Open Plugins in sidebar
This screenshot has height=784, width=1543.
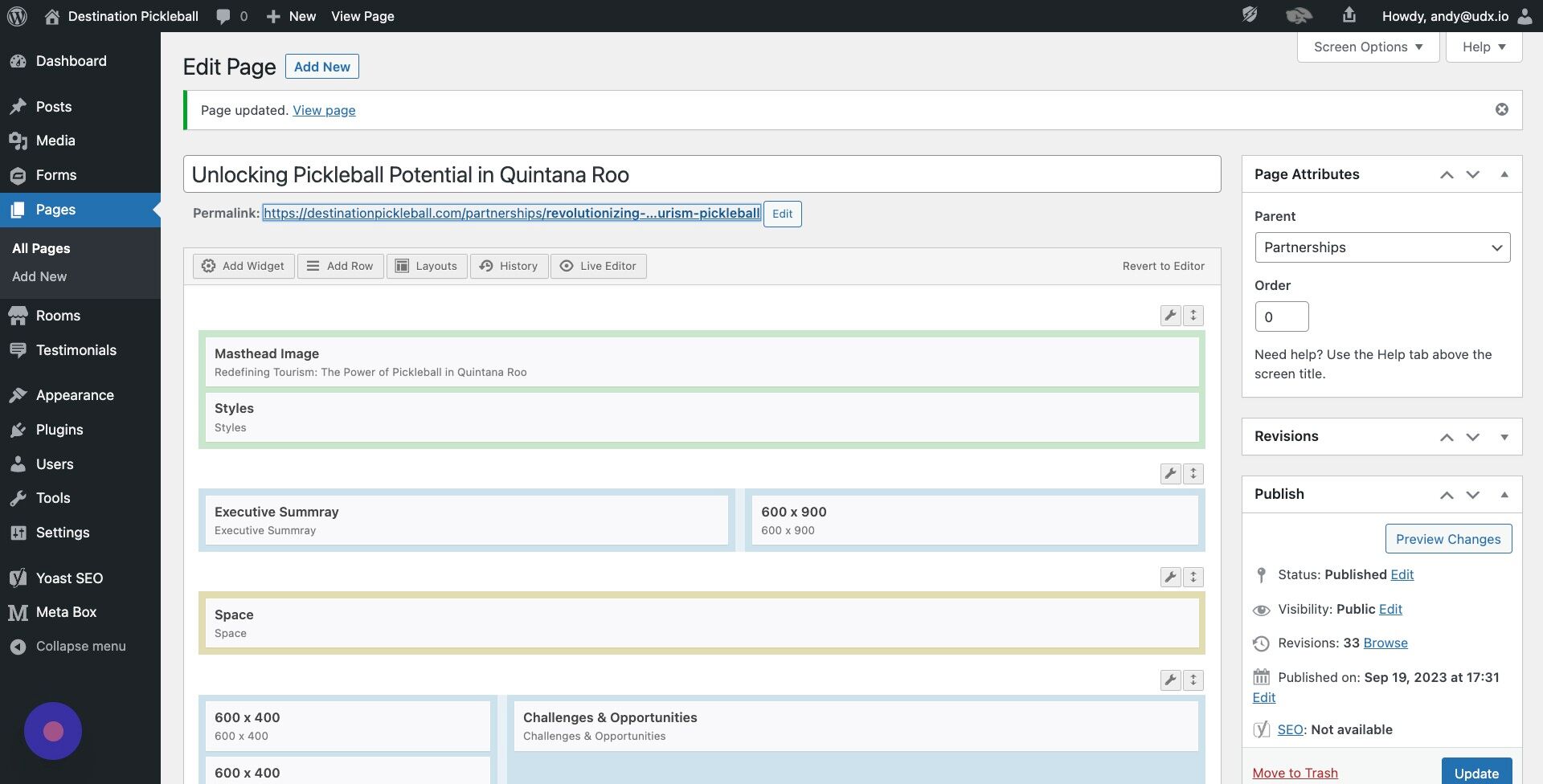click(x=80, y=430)
